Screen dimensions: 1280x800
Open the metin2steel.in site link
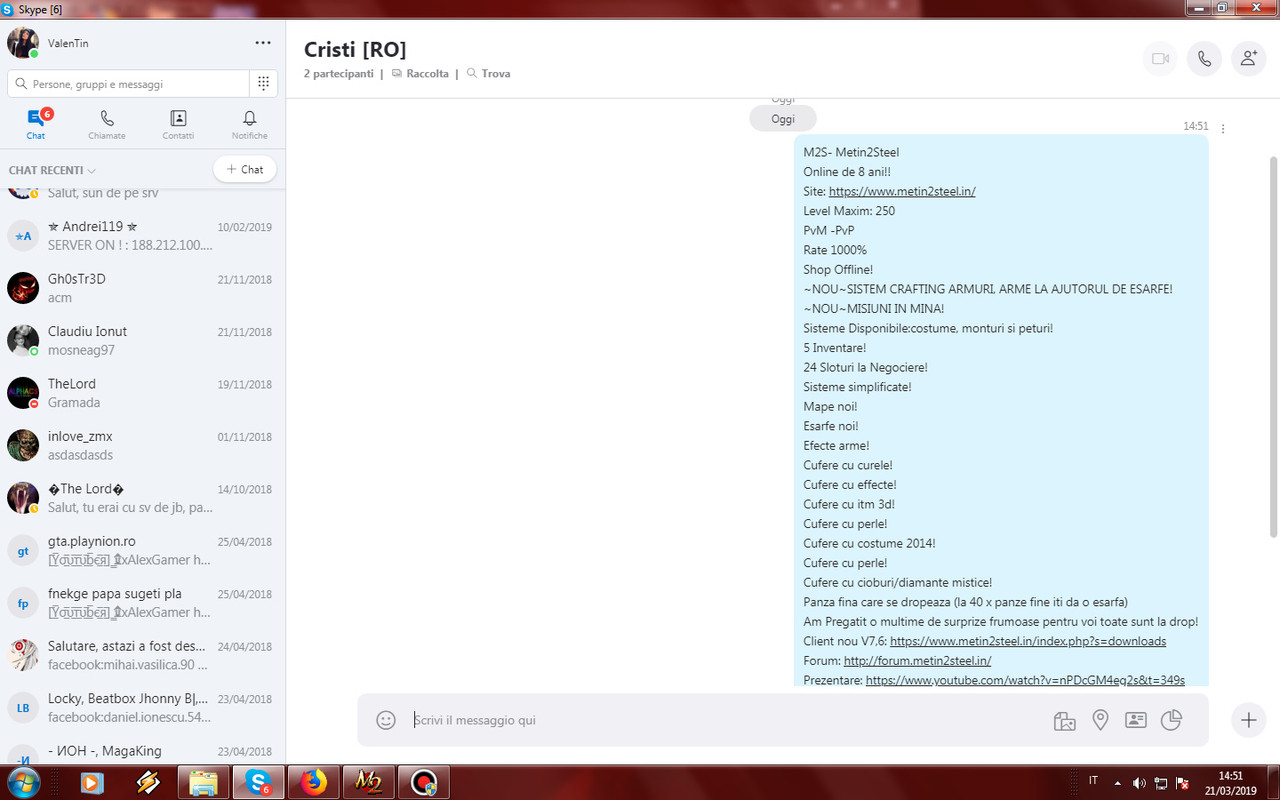(x=902, y=191)
